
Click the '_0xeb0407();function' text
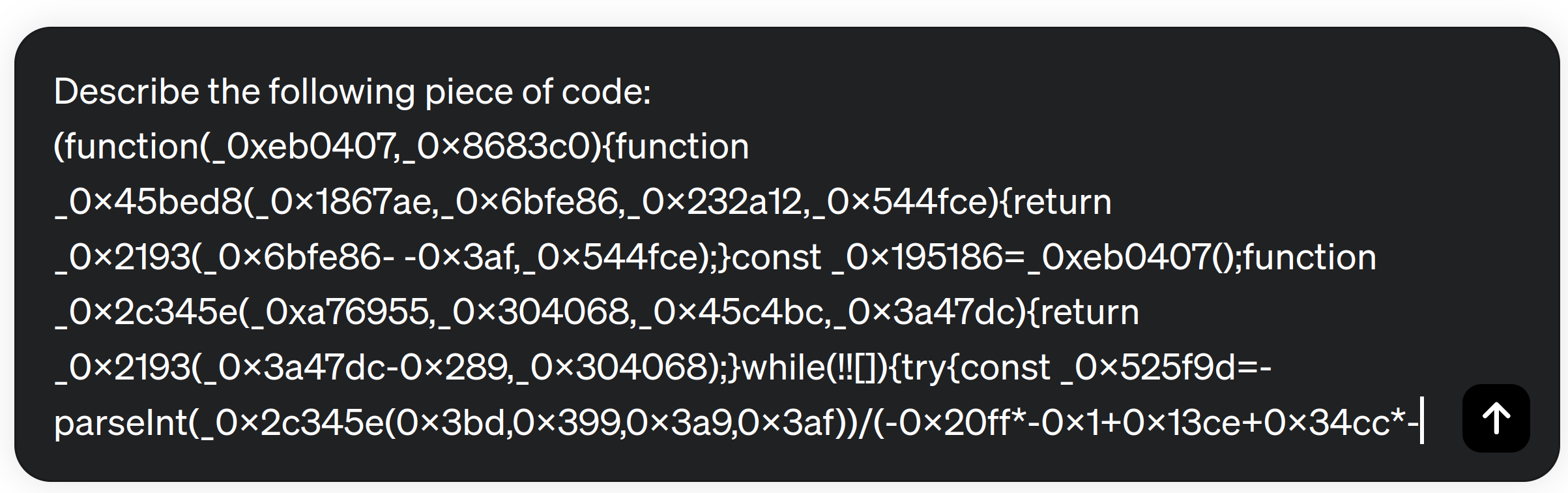[x=1202, y=258]
